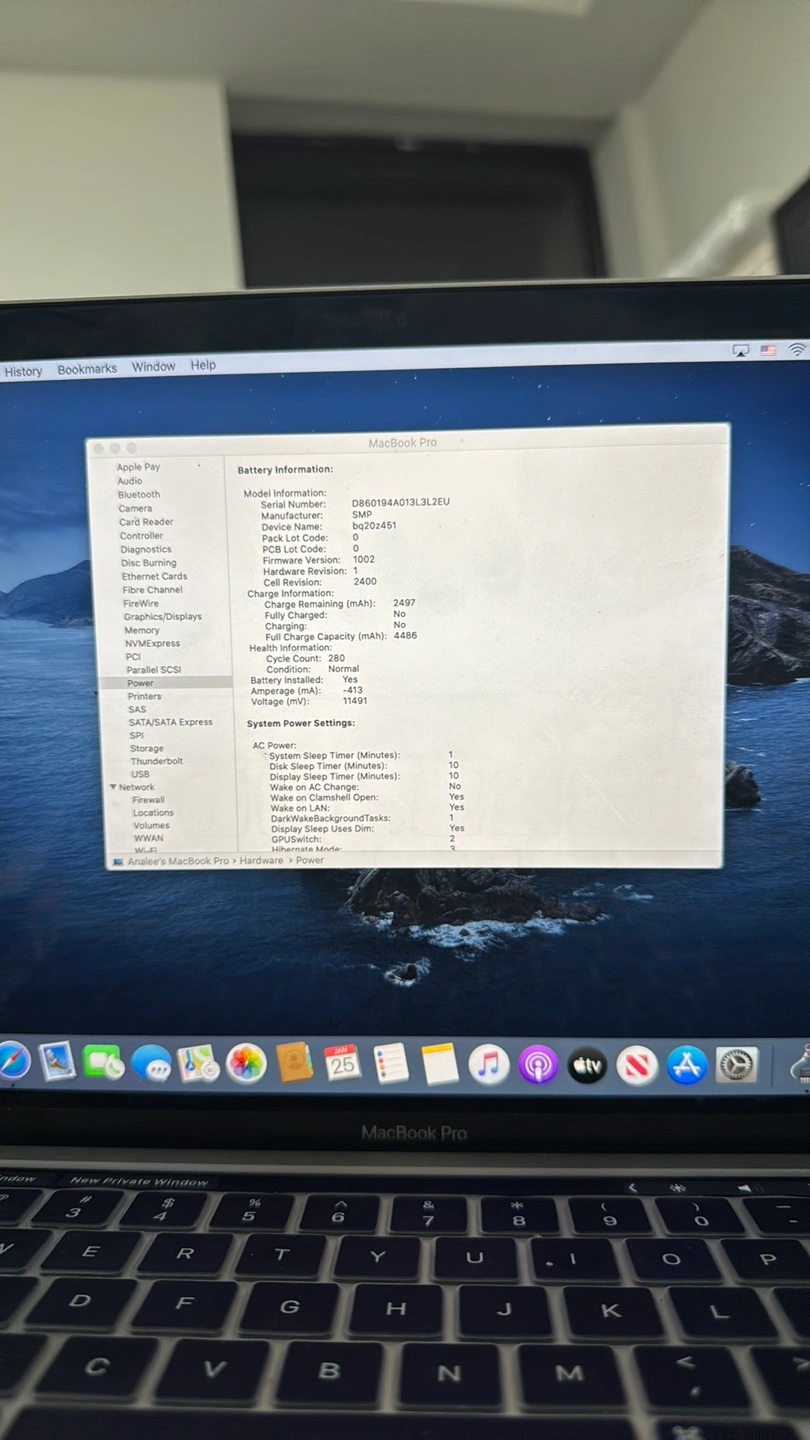This screenshot has width=810, height=1440.
Task: Launch FaceTime from the Dock
Action: click(103, 1063)
